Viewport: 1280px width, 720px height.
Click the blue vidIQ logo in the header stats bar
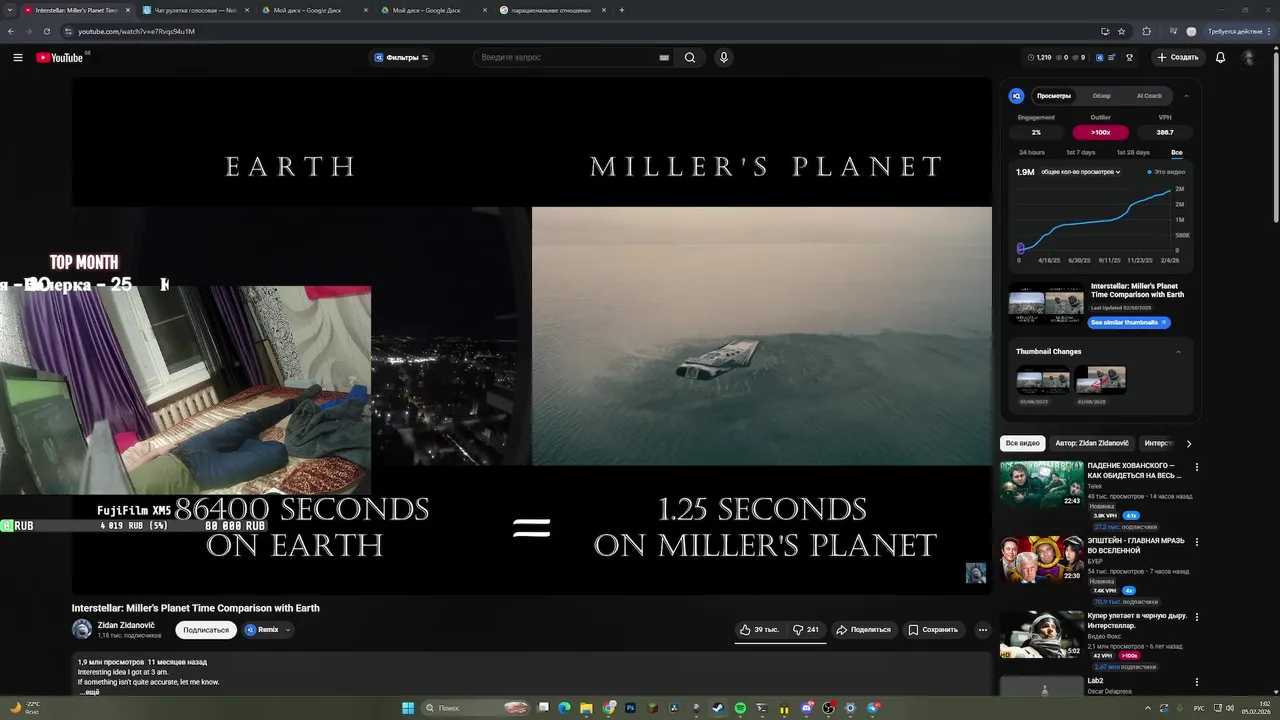click(1099, 57)
